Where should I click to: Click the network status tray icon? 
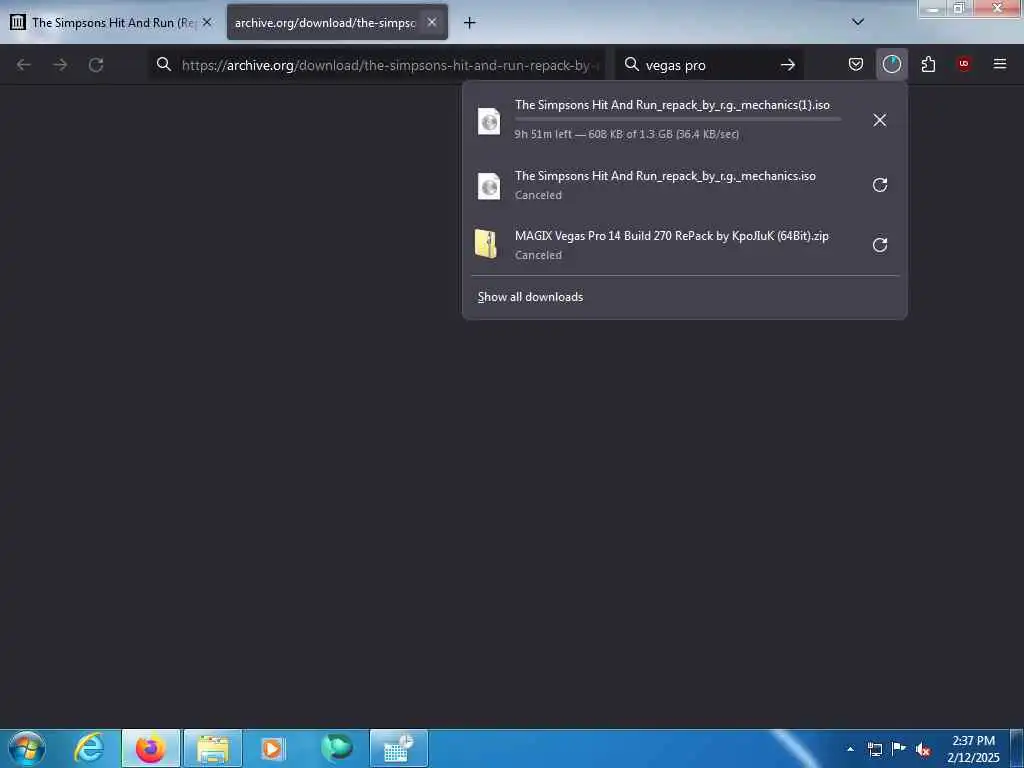874,749
